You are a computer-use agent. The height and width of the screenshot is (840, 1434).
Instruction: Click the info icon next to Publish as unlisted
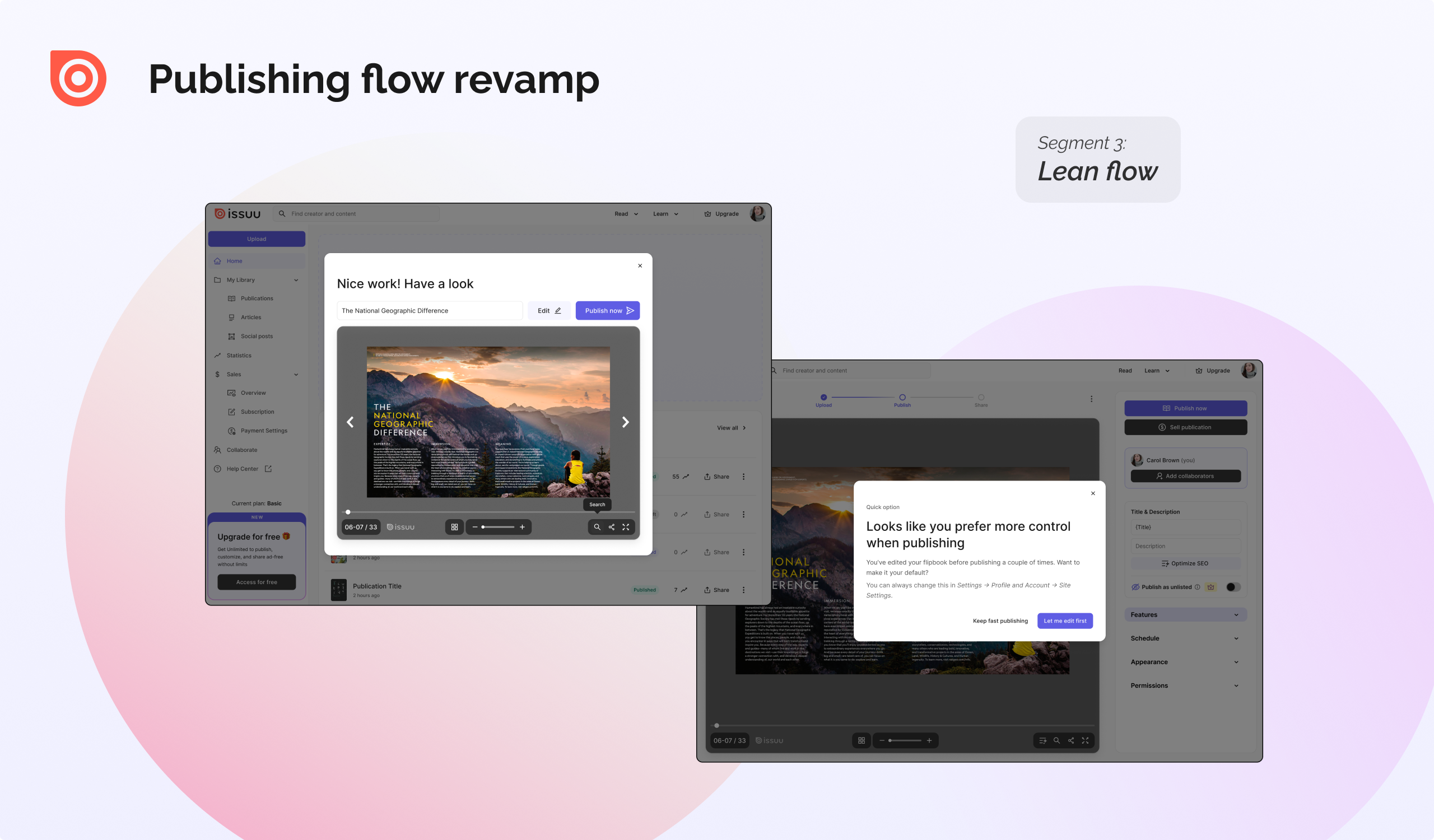[1197, 587]
